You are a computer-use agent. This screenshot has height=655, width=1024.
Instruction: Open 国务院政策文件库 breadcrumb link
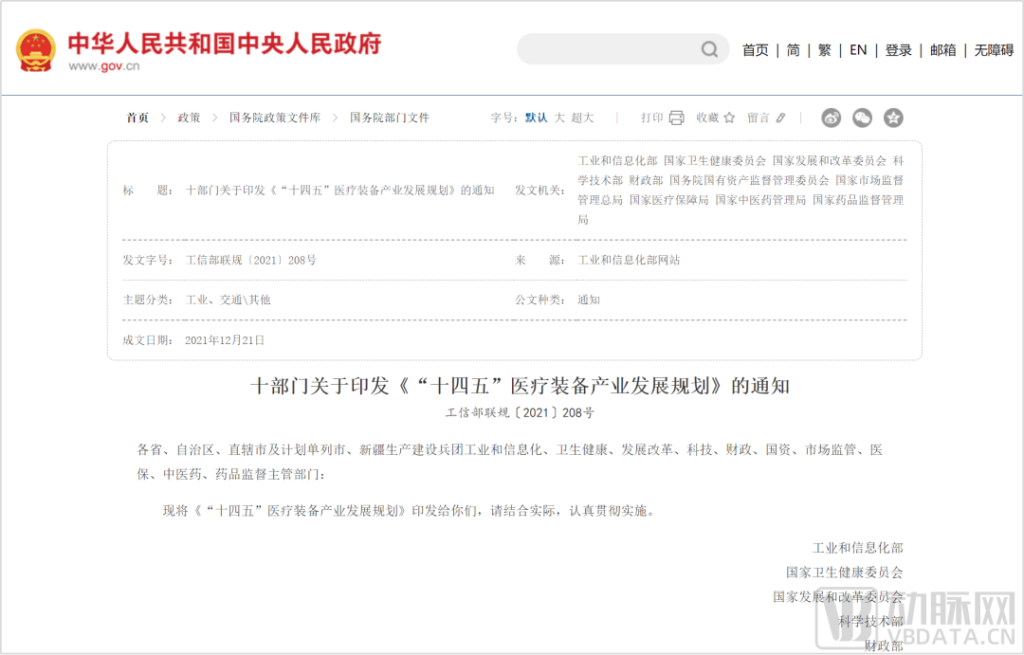(275, 118)
